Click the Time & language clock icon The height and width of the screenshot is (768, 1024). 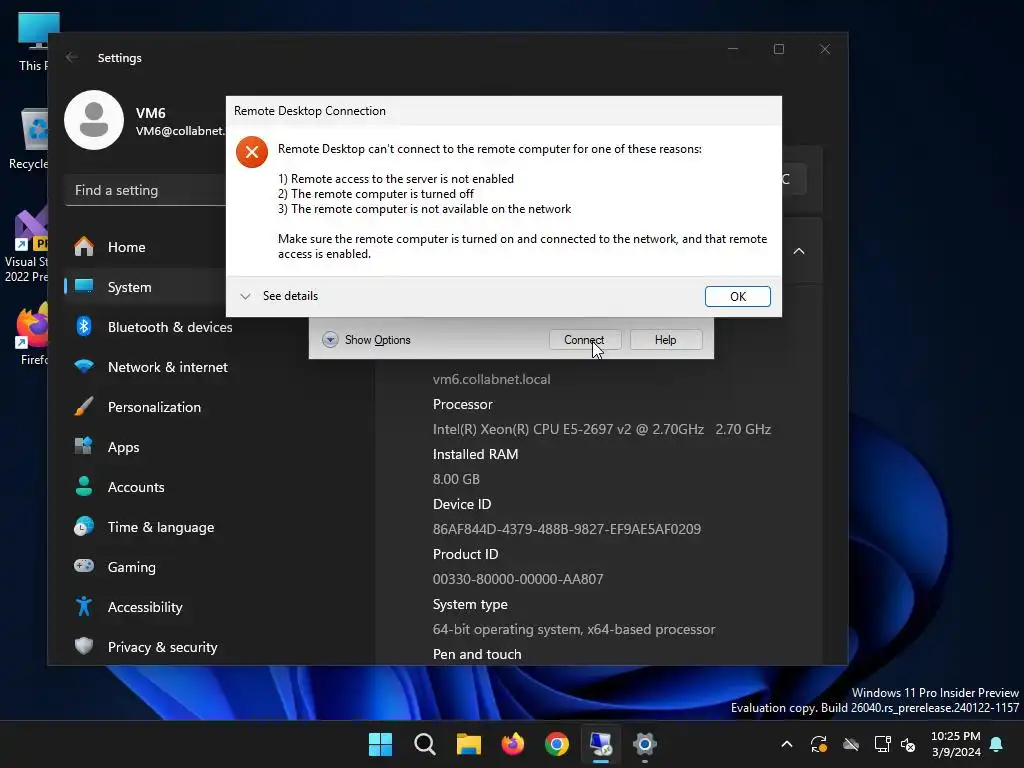click(x=84, y=526)
